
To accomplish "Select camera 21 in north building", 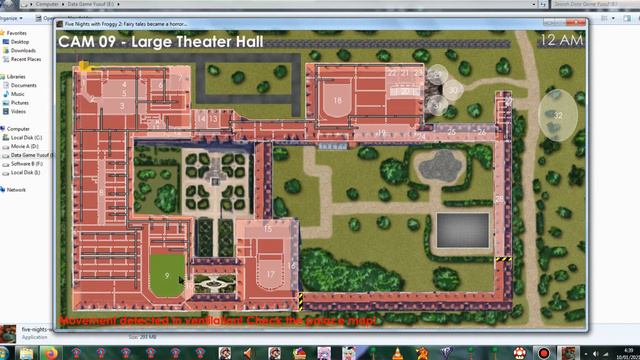I will pyautogui.click(x=404, y=73).
